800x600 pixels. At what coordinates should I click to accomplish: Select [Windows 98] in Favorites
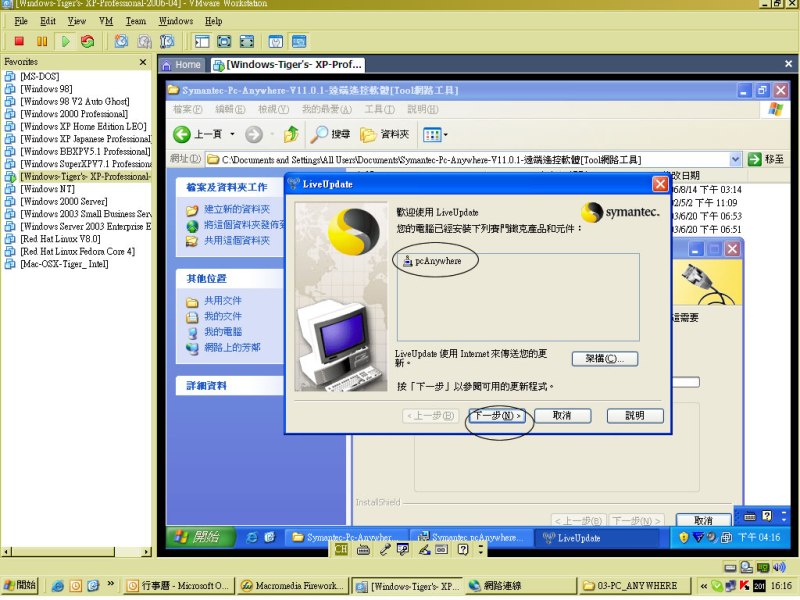click(46, 89)
